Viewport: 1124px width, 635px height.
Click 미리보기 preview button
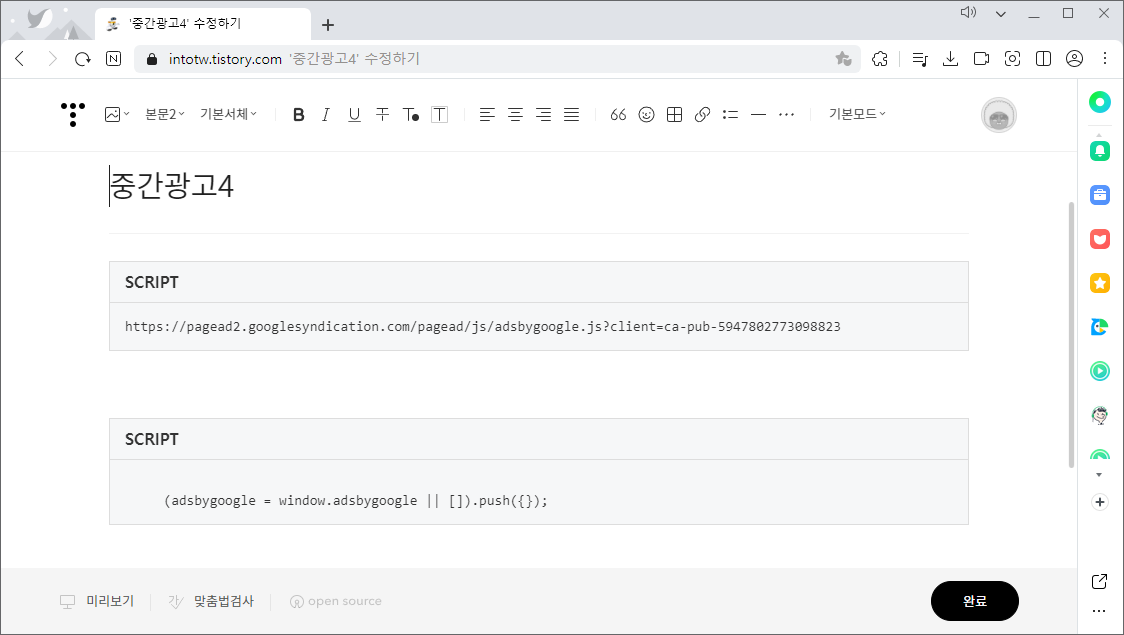click(x=97, y=601)
